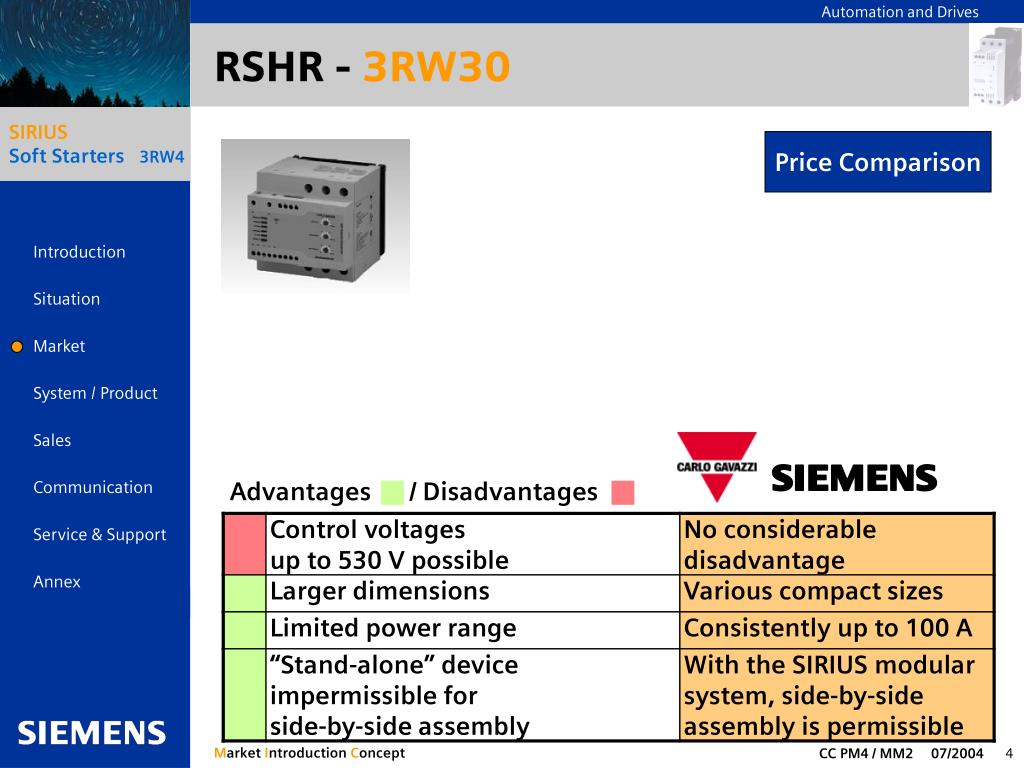
Task: Select the 'No considerable disadvantage' cell
Action: click(x=837, y=545)
